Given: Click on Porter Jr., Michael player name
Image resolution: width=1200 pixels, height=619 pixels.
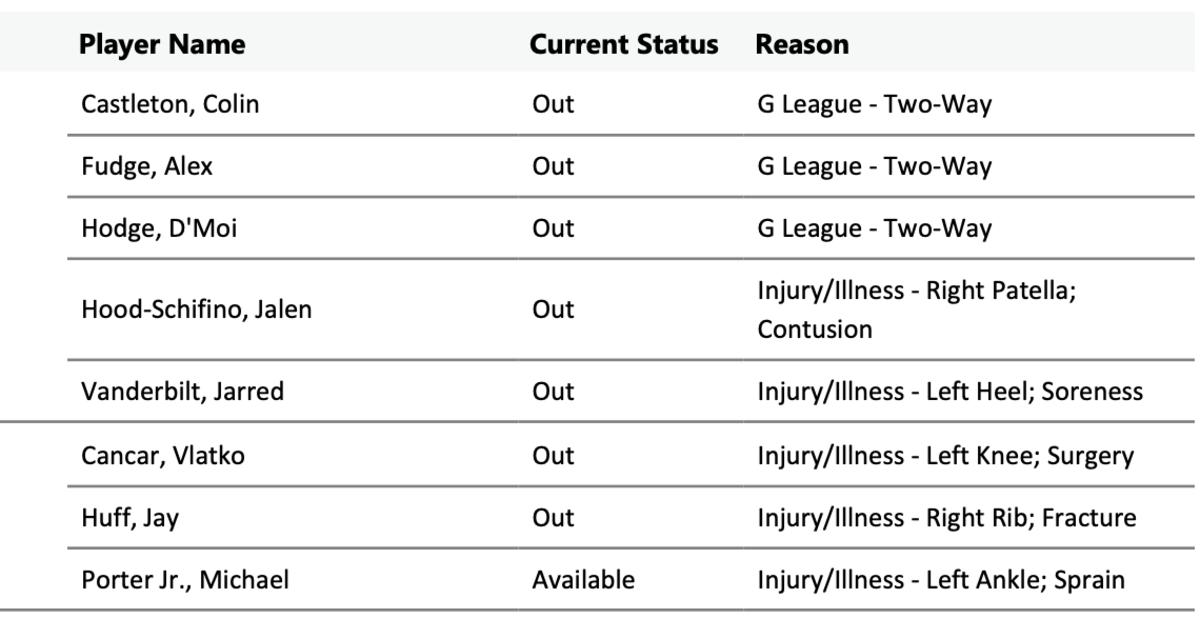Looking at the screenshot, I should [185, 580].
